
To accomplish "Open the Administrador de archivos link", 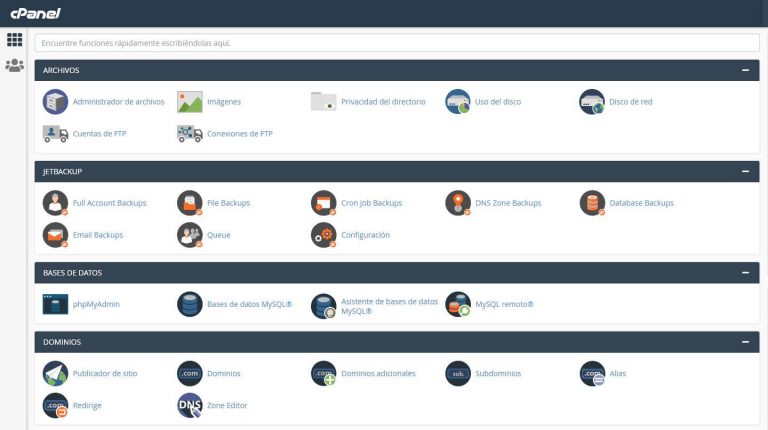I will [x=119, y=102].
